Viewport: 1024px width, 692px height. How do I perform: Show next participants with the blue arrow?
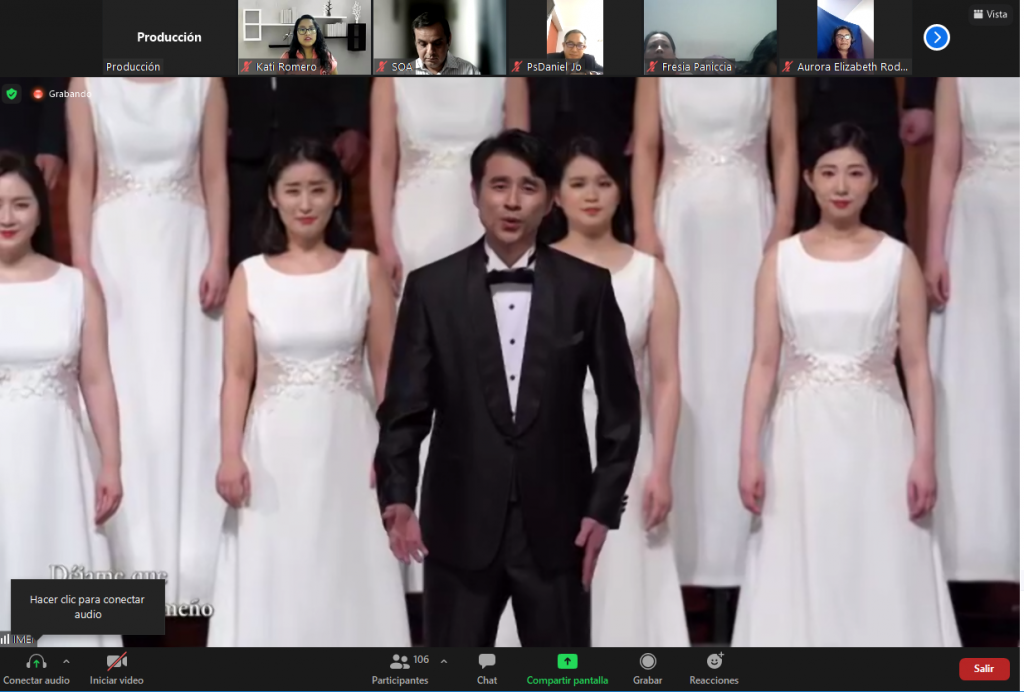[936, 37]
